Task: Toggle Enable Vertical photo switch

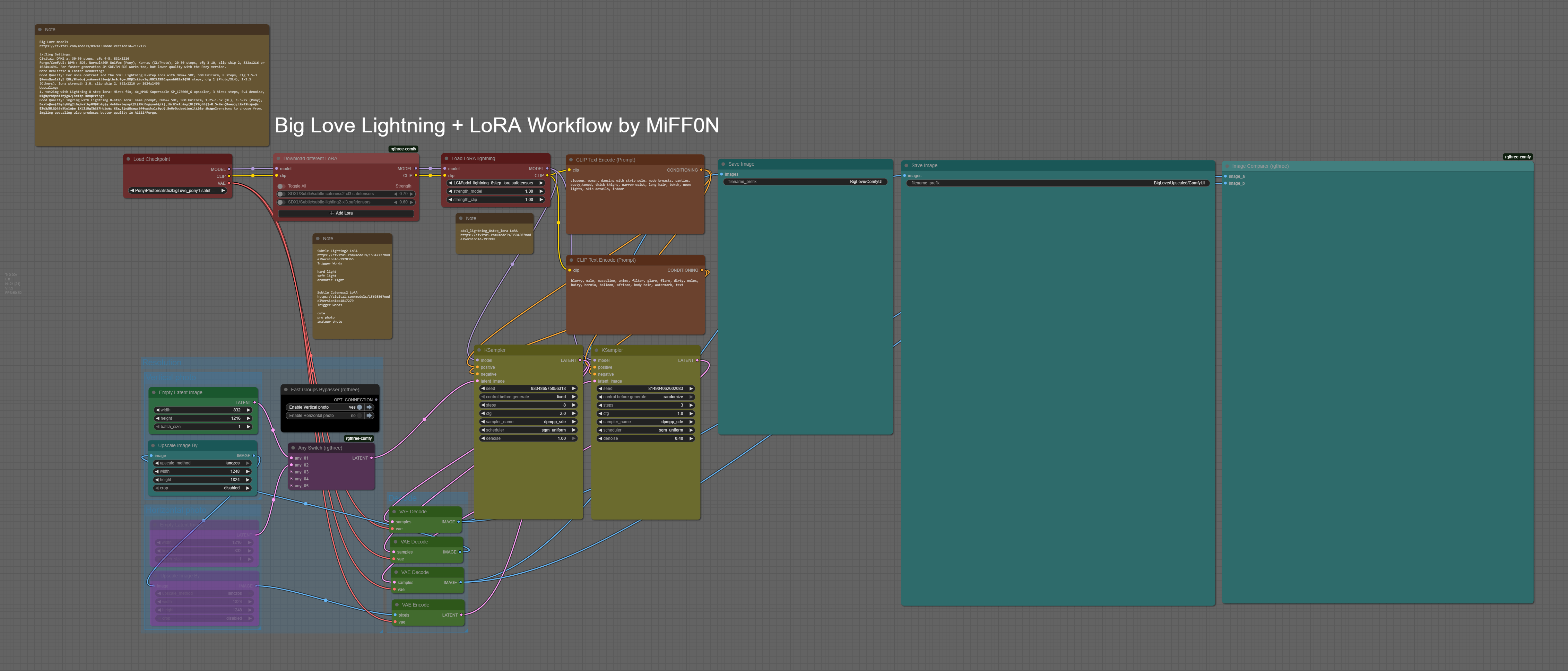Action: pos(359,407)
